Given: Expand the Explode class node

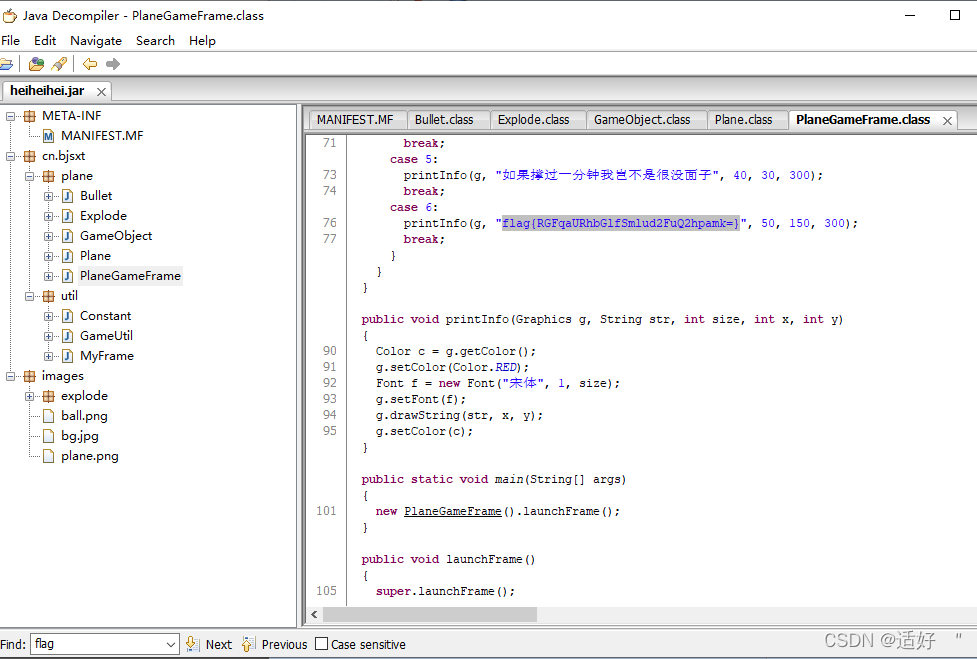Looking at the screenshot, I should coord(48,216).
